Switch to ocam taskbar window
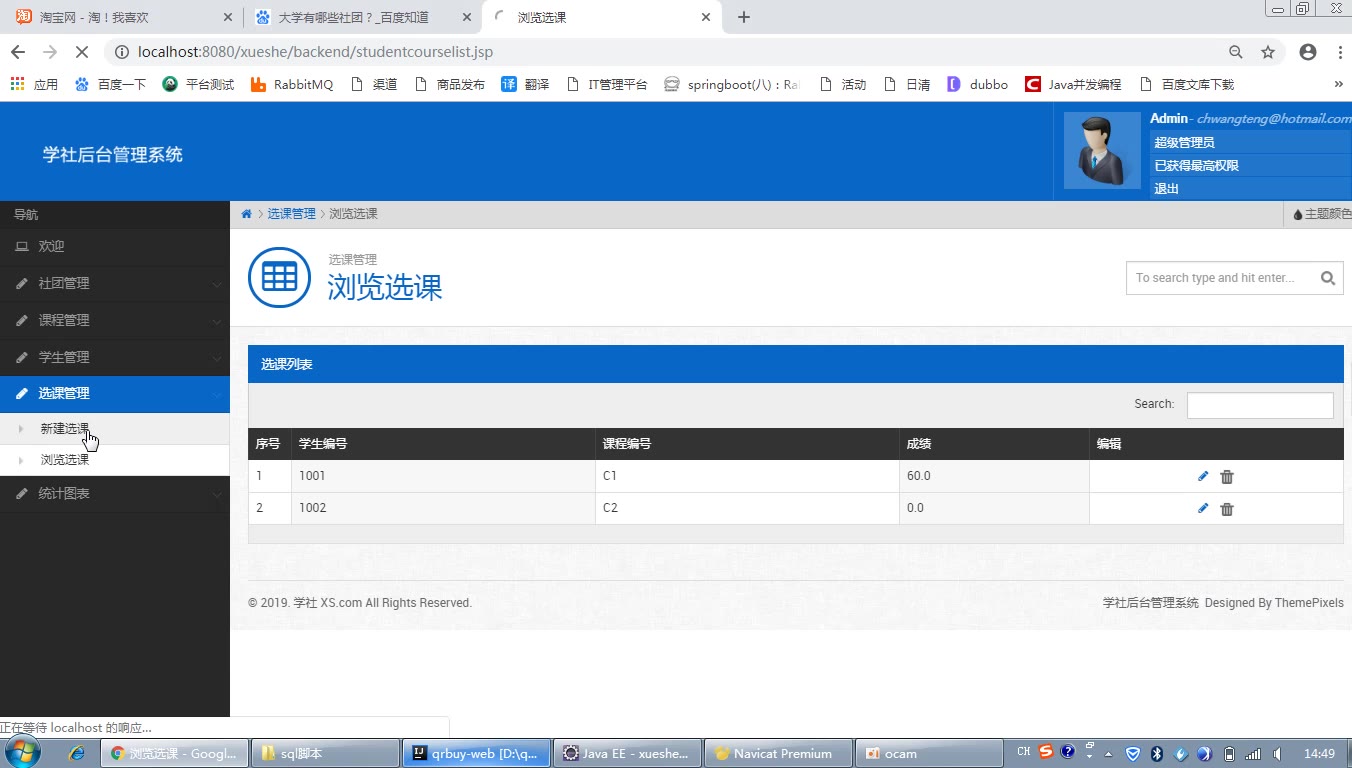The image size is (1352, 768). [x=930, y=754]
